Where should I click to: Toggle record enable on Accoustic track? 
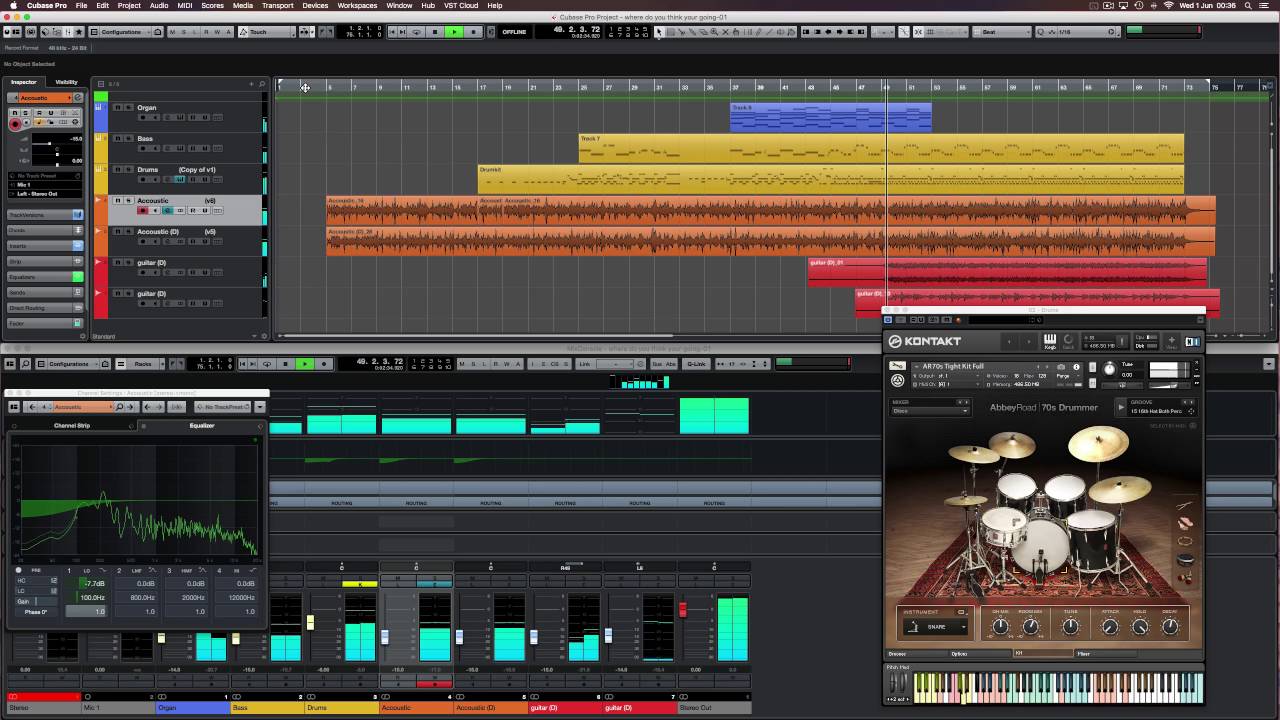pos(143,211)
